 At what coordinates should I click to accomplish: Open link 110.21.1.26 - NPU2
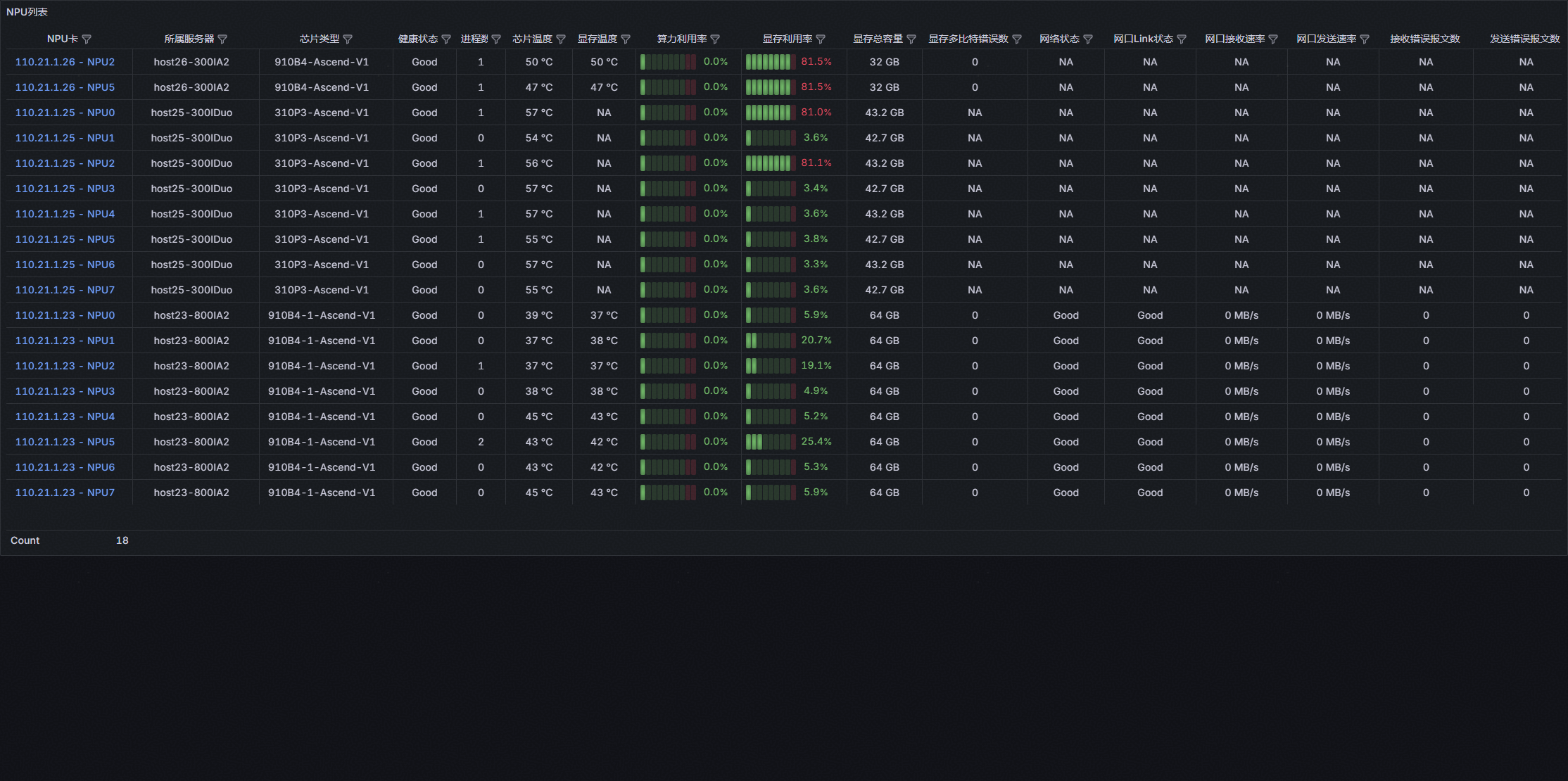[x=65, y=62]
